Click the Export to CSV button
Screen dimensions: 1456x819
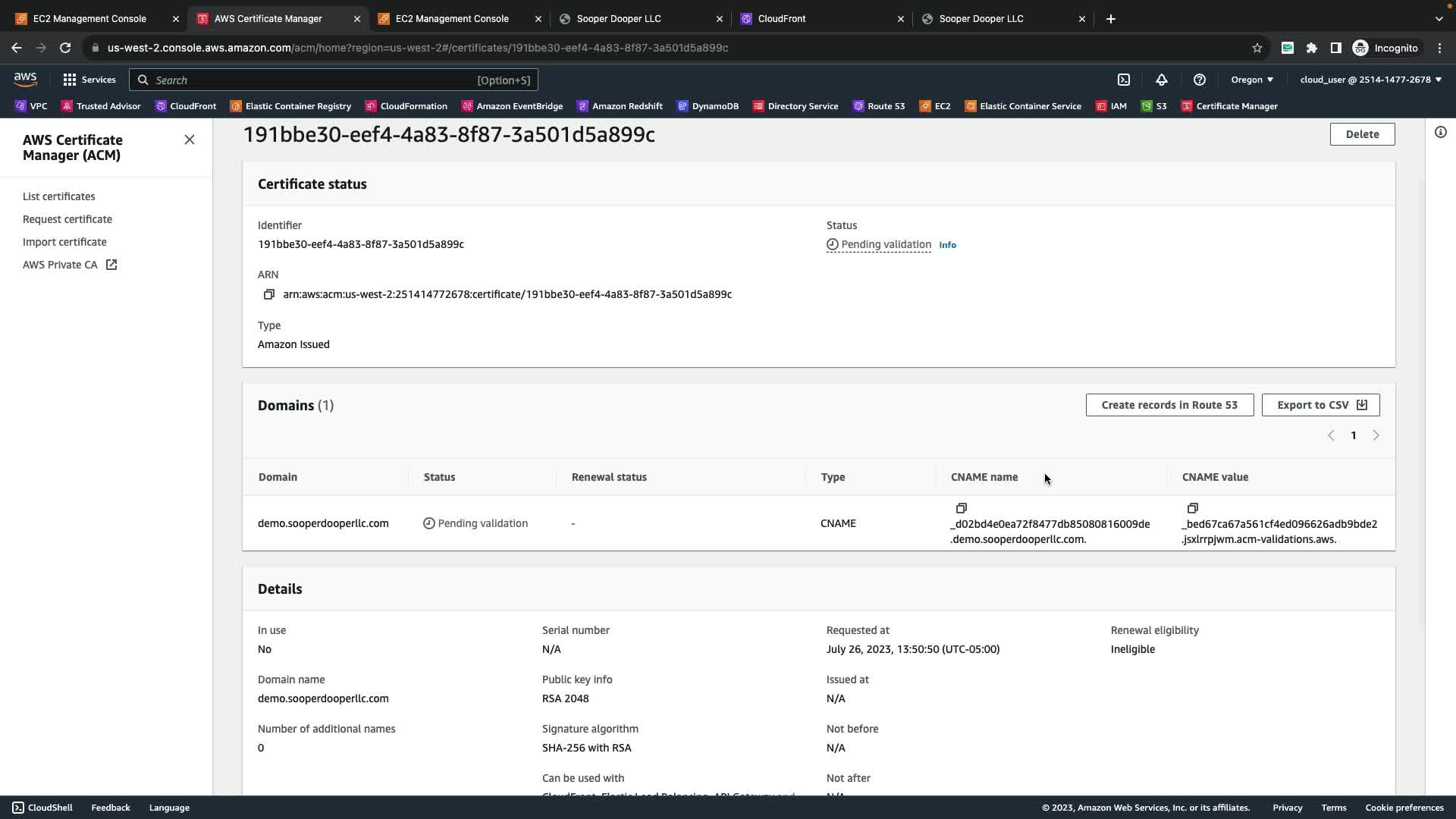[1320, 405]
